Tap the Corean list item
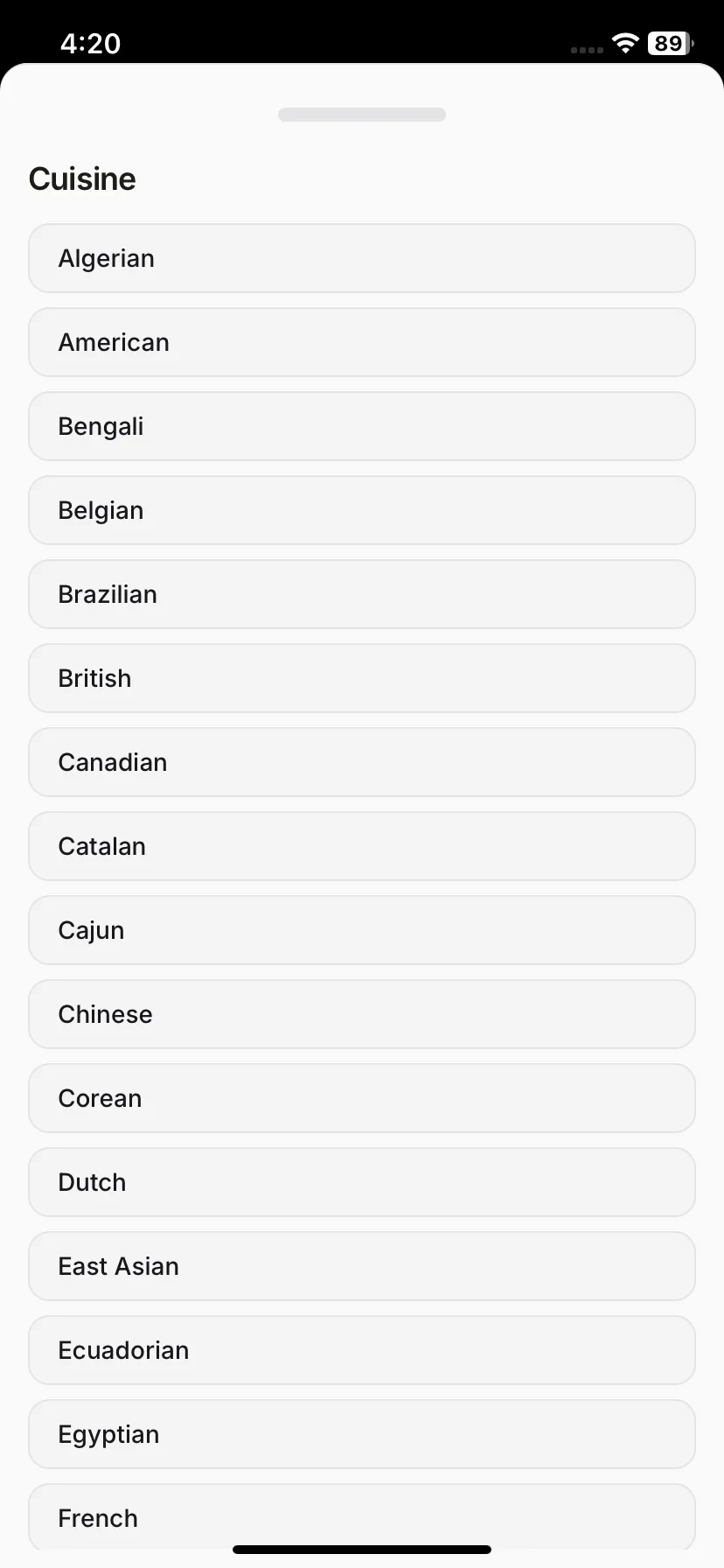The height and width of the screenshot is (1568, 724). [362, 1098]
